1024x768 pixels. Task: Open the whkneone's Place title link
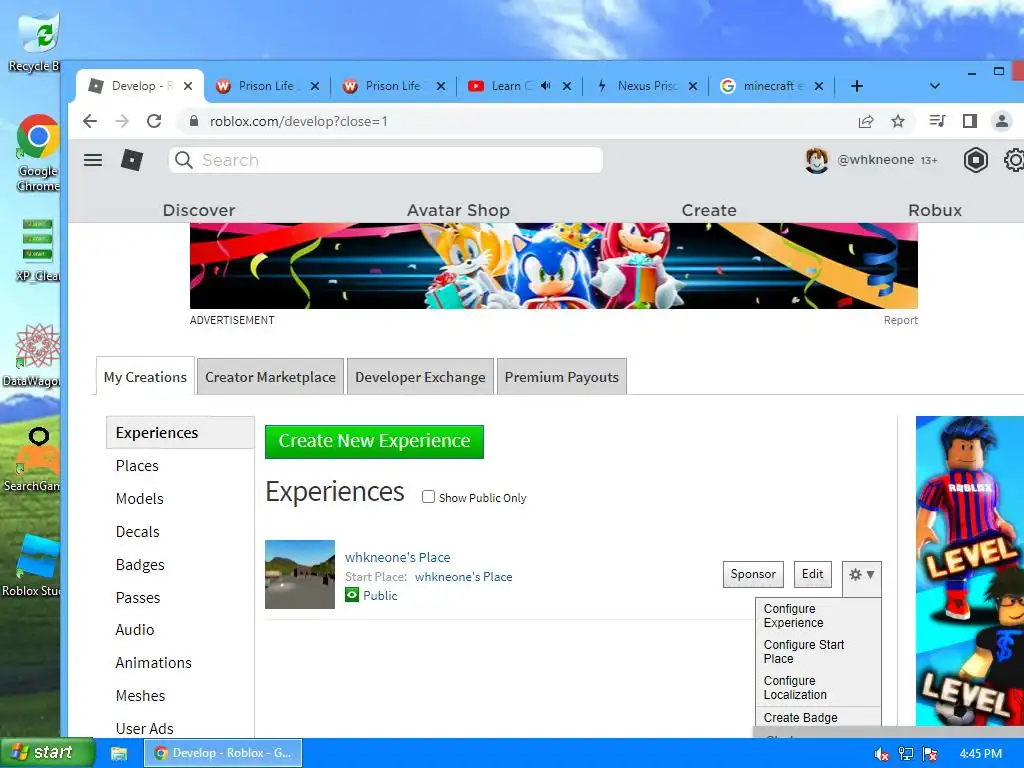(398, 557)
